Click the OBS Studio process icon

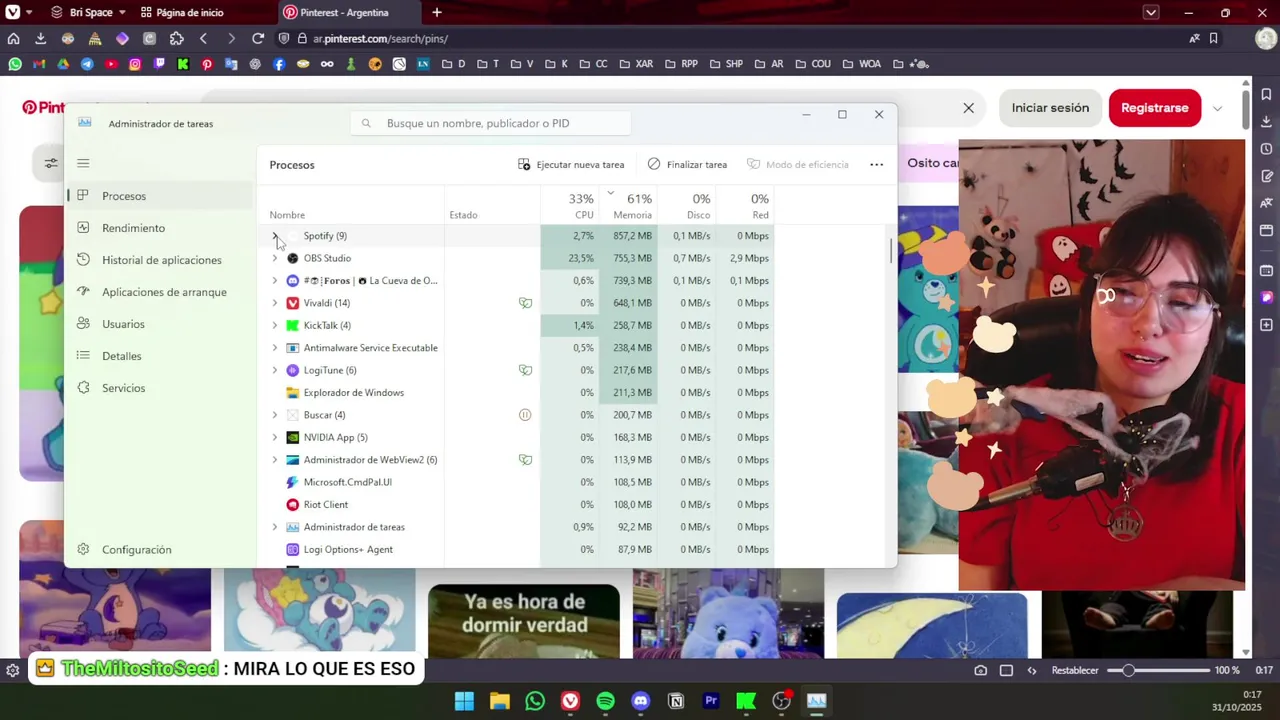(292, 258)
